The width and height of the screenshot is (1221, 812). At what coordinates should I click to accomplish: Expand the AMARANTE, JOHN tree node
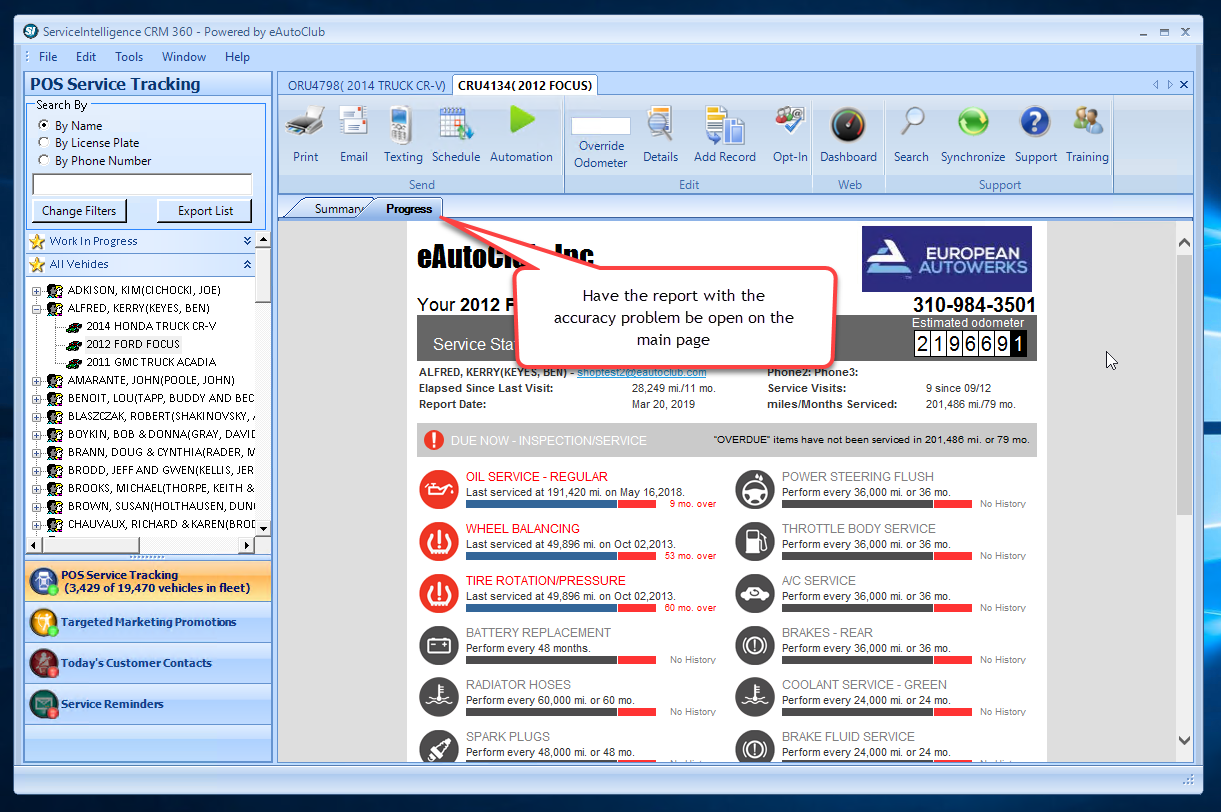[x=37, y=381]
